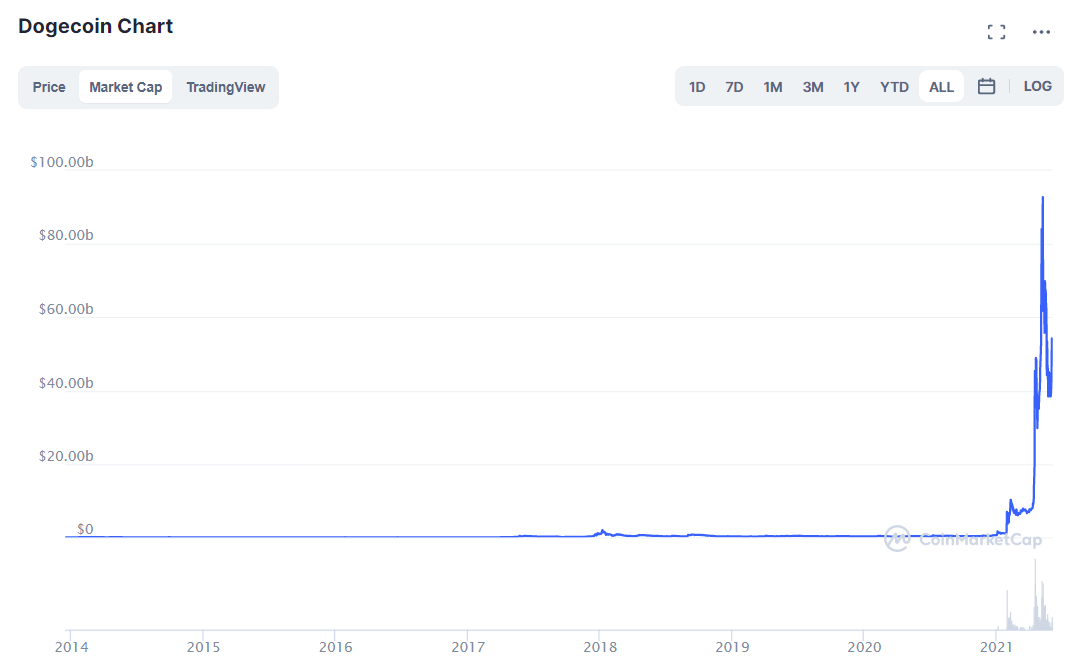
Task: Click the $60.00b axis label
Action: pos(66,309)
